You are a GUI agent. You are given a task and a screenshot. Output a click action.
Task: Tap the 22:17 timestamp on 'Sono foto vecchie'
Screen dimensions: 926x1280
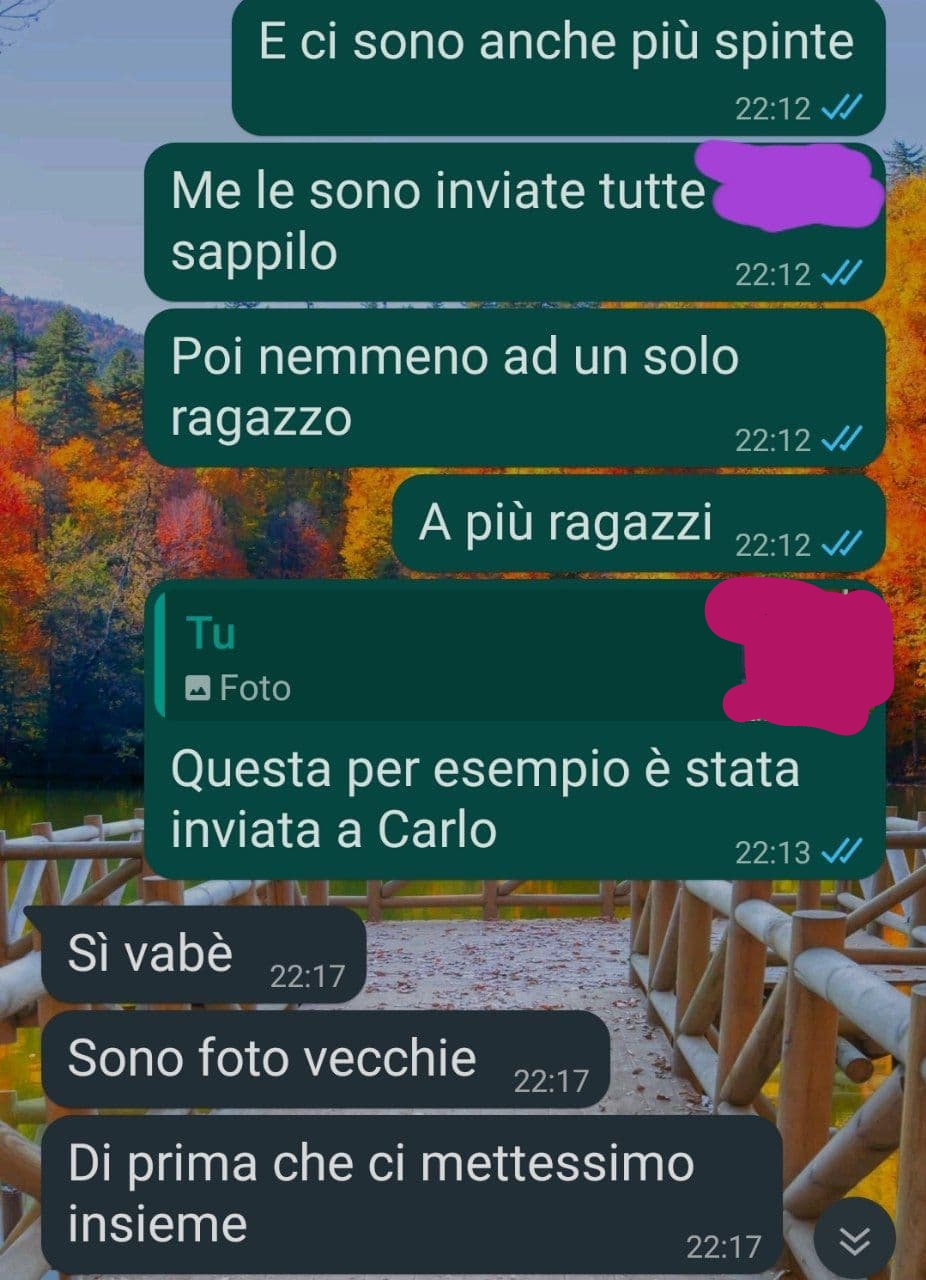tap(551, 1080)
